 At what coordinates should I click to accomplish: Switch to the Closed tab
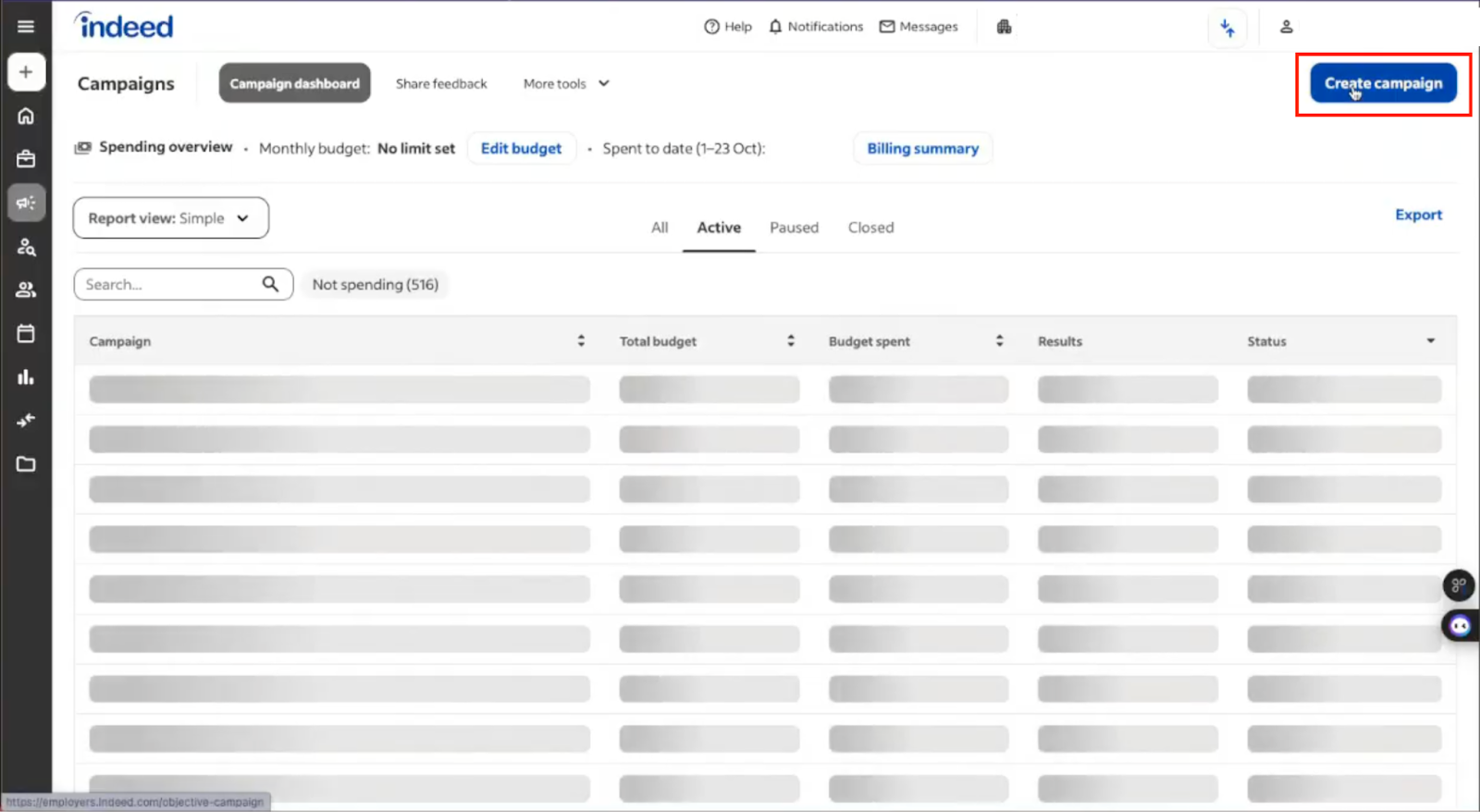870,228
